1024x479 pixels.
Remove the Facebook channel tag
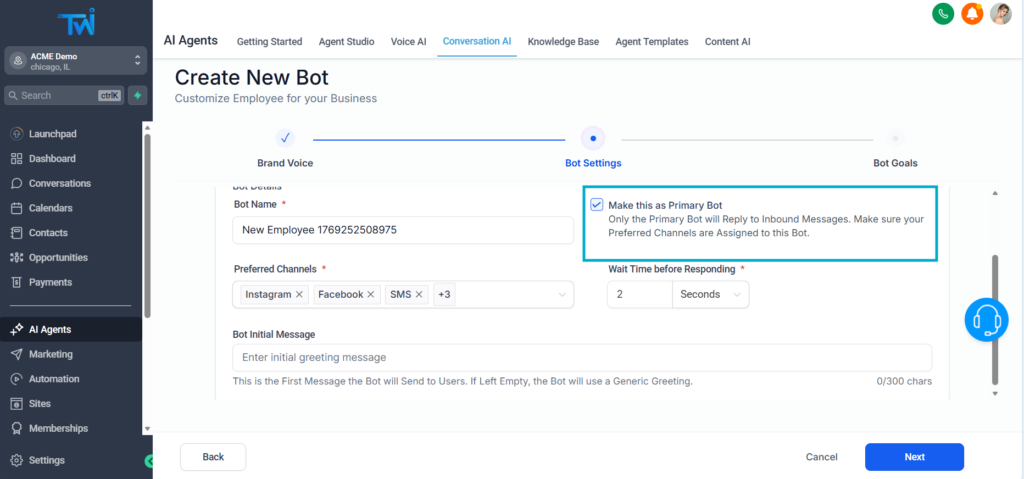coord(371,295)
